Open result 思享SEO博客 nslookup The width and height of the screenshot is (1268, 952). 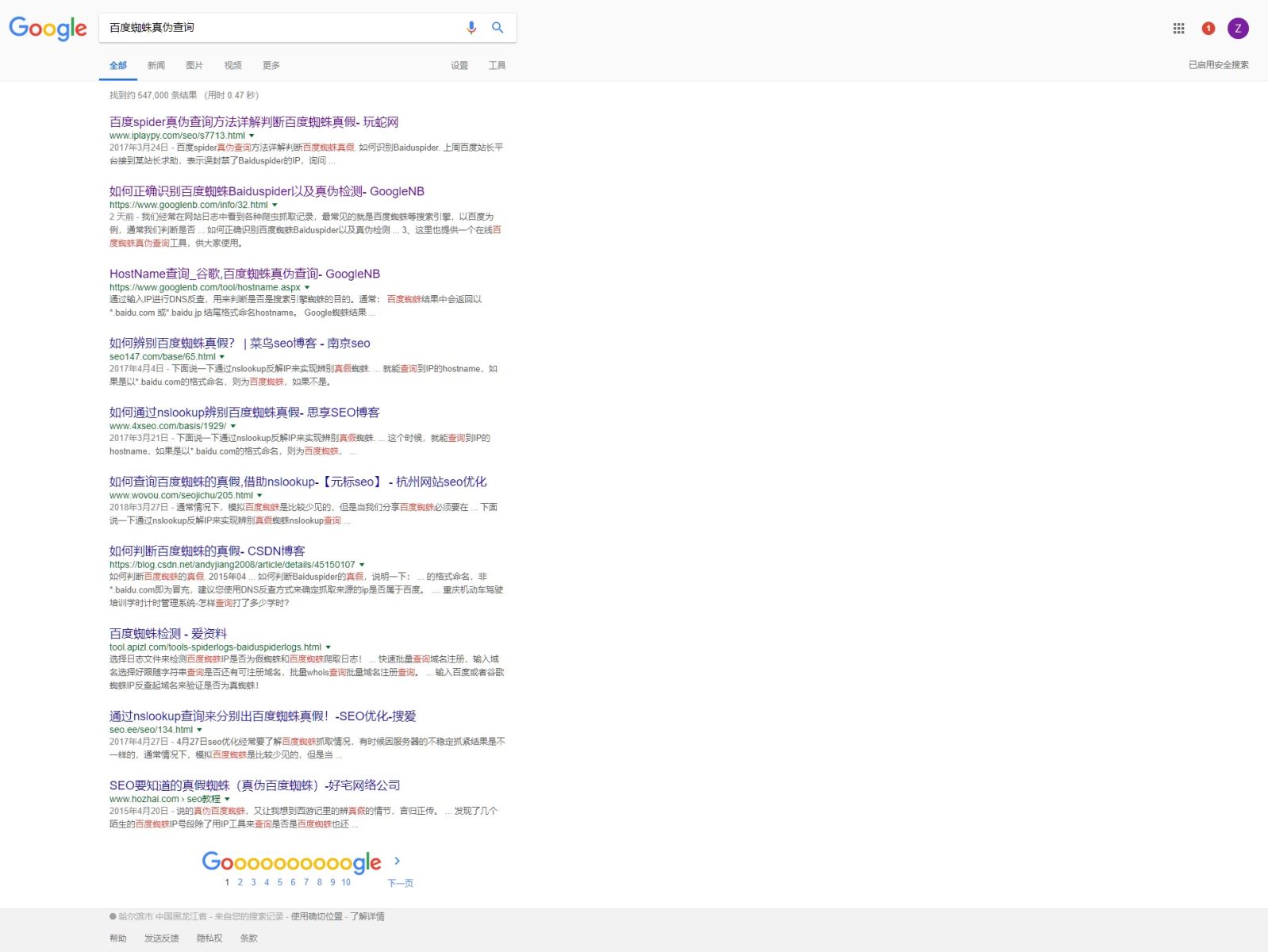pos(244,413)
